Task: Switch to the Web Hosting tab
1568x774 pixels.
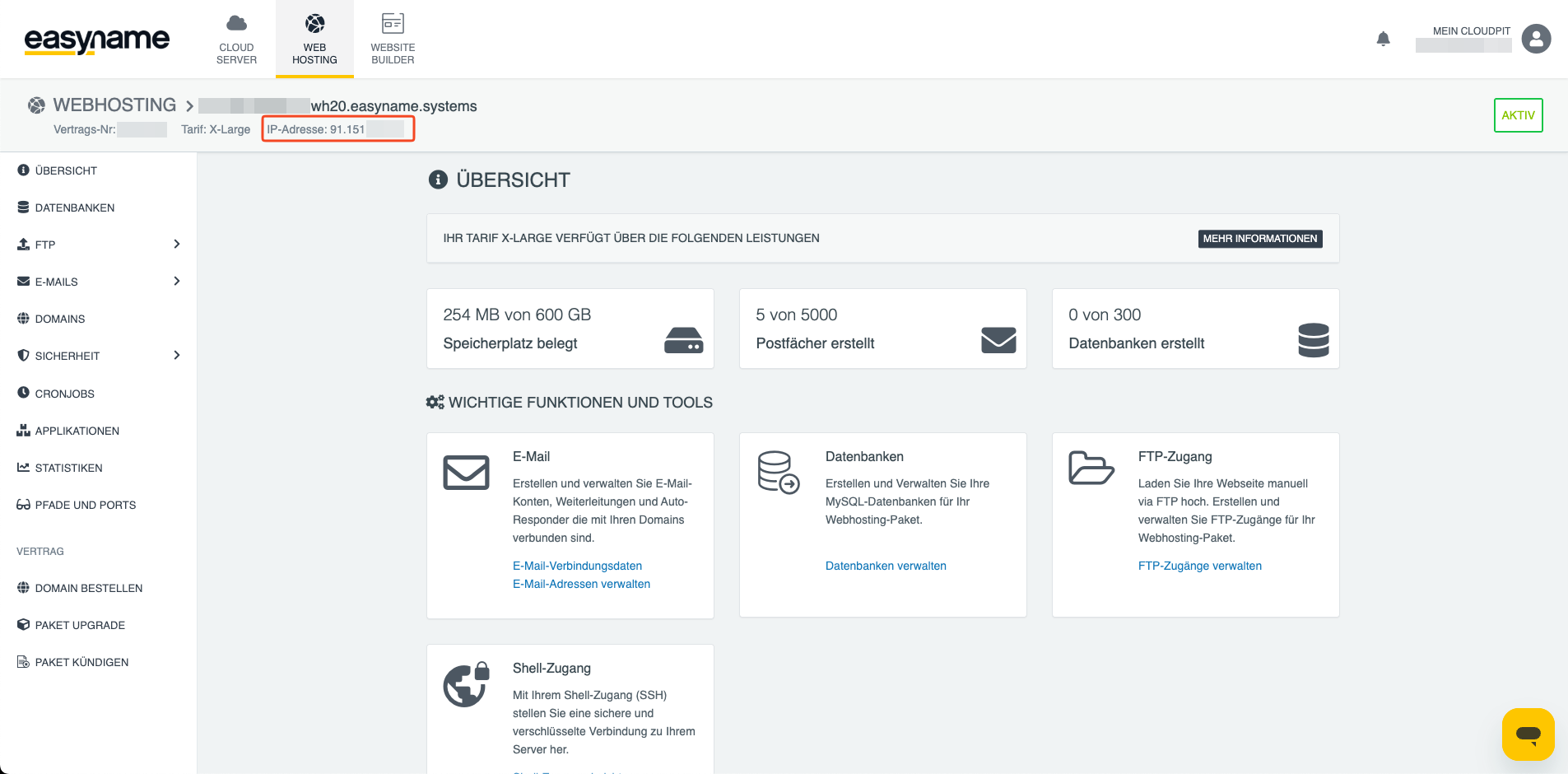Action: click(x=314, y=40)
